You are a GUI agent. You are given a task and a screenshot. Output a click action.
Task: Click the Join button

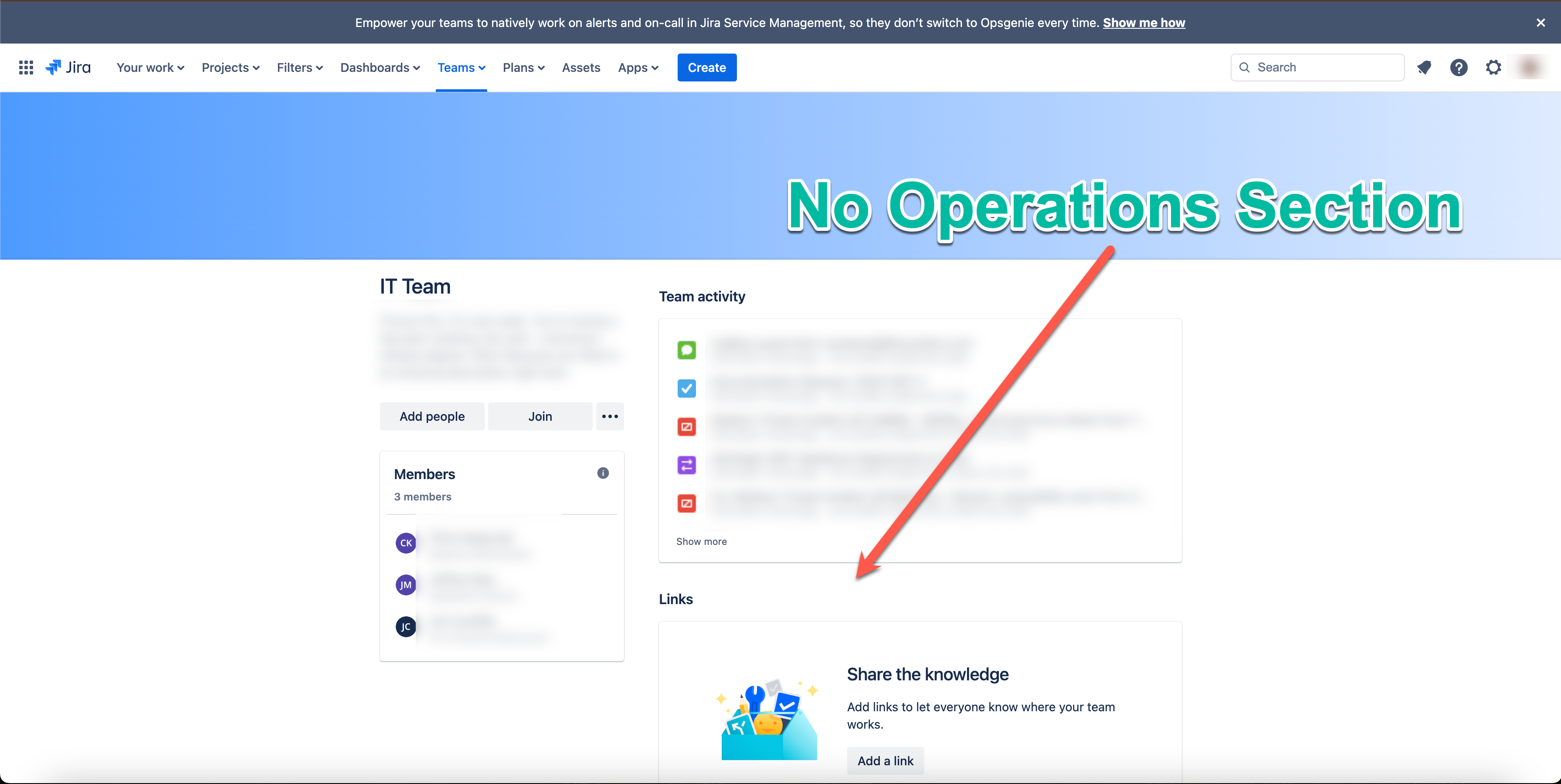pos(540,416)
